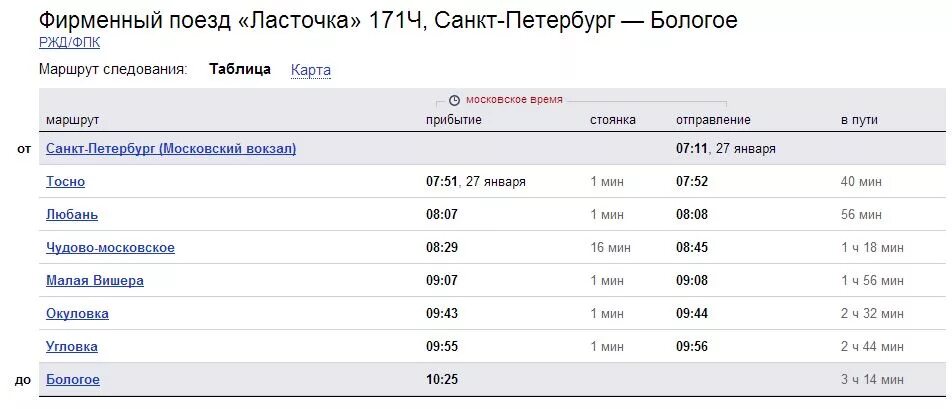This screenshot has height=409, width=952.
Task: Click the отправление column header
Action: pyautogui.click(x=713, y=120)
